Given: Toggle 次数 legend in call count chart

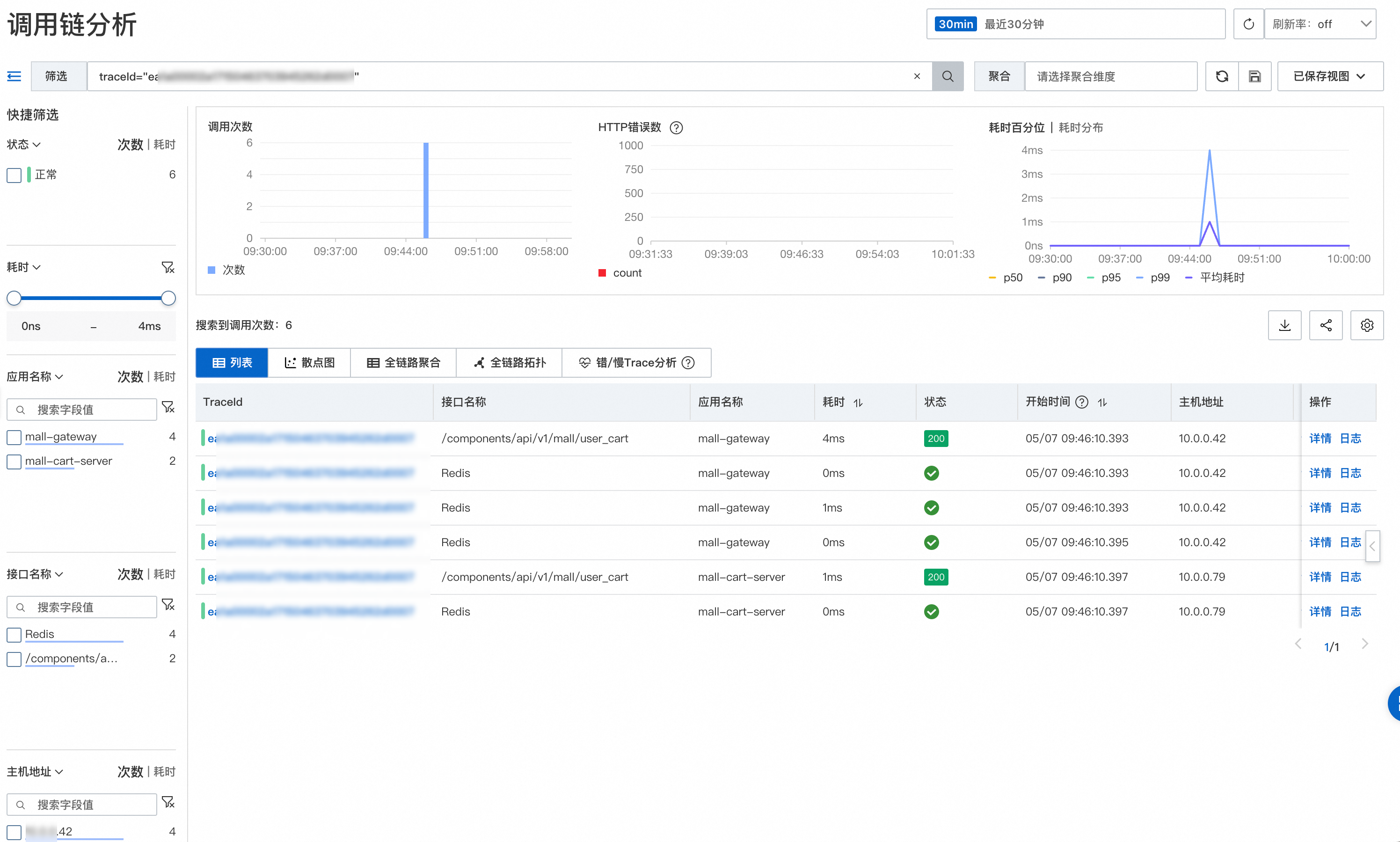Looking at the screenshot, I should pos(226,270).
